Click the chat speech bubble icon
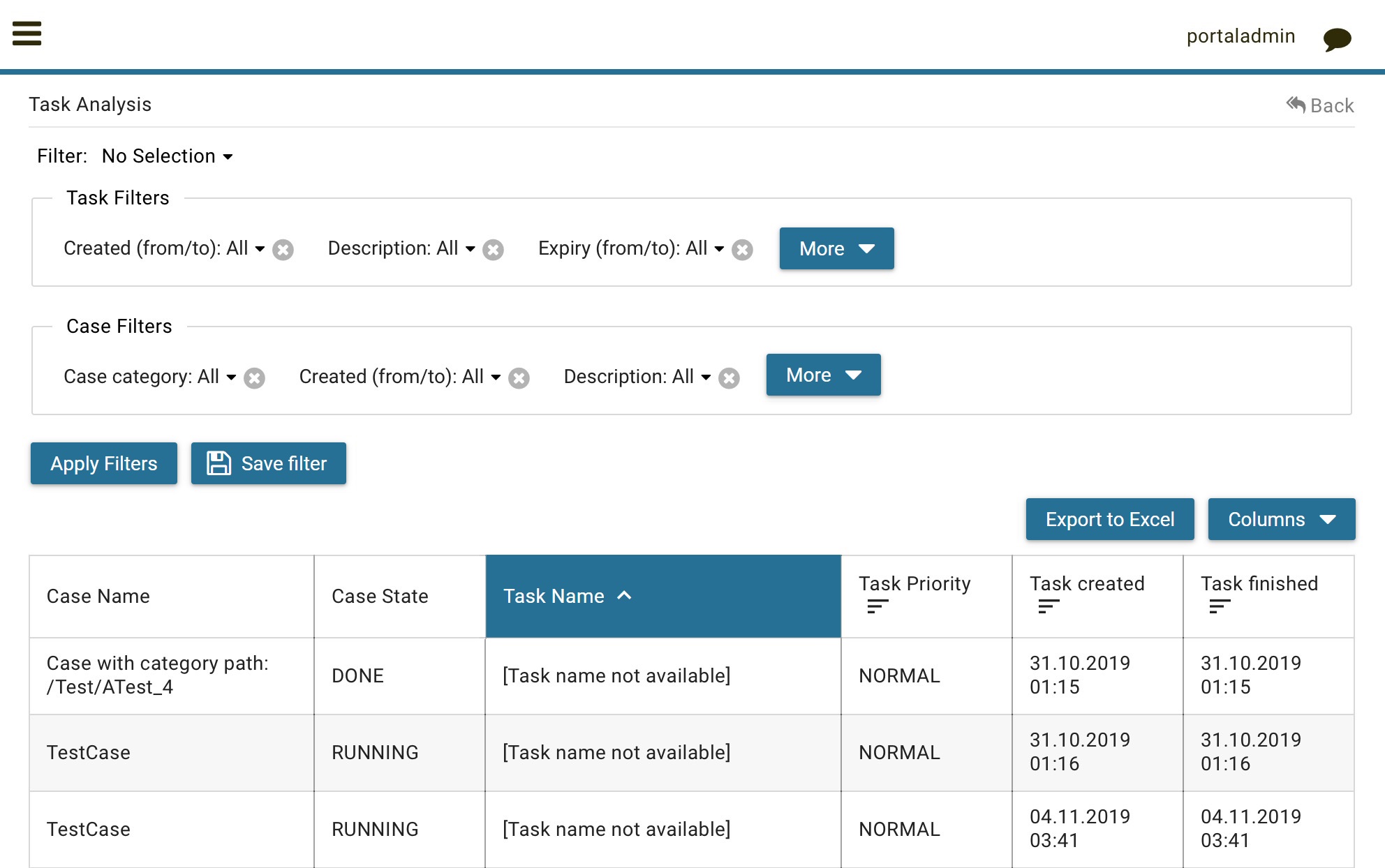1385x868 pixels. tap(1337, 39)
